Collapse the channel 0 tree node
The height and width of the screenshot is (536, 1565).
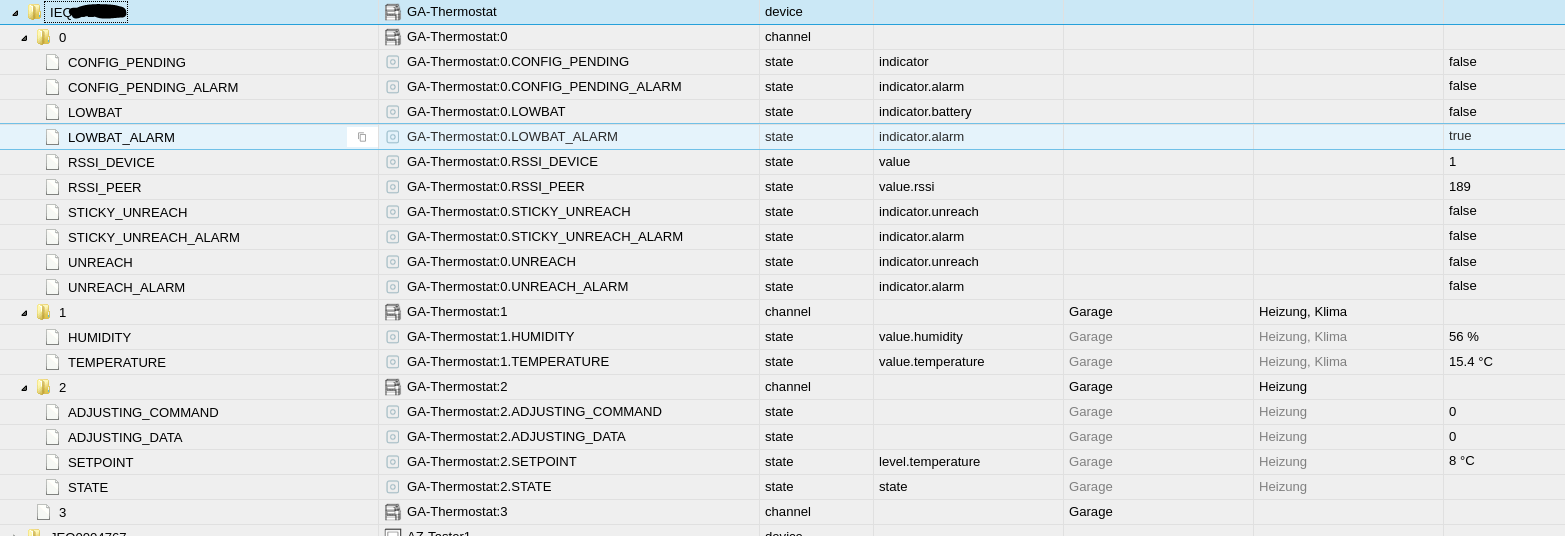point(24,38)
